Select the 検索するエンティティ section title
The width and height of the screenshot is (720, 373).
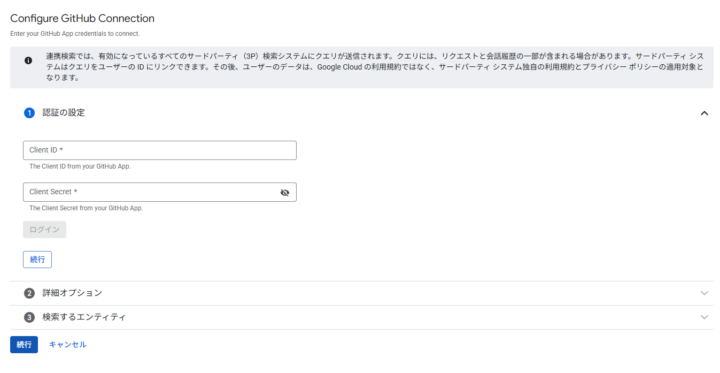coord(84,317)
